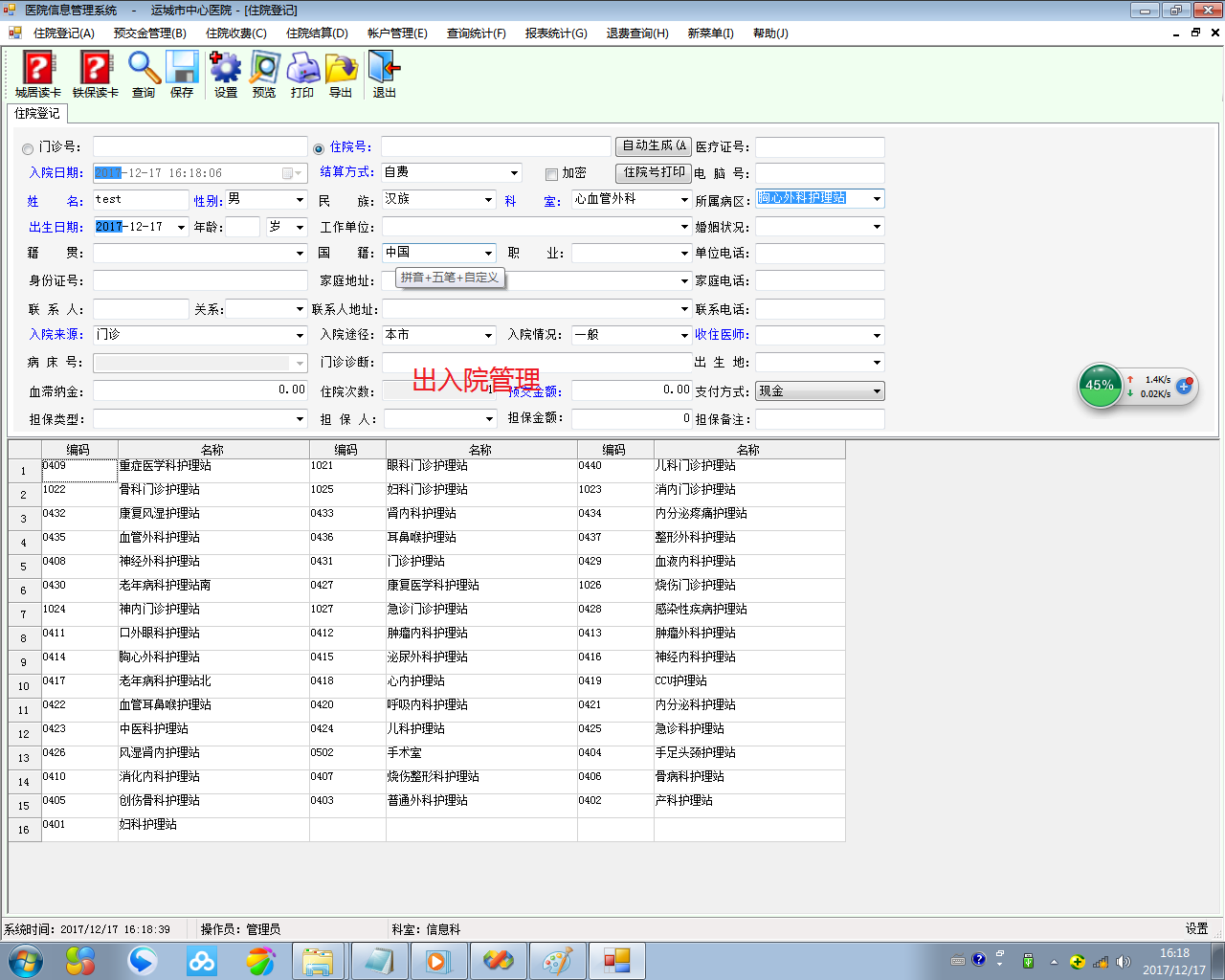This screenshot has width=1225, height=980.
Task: Click the 门诊号 input field
Action: [x=200, y=146]
